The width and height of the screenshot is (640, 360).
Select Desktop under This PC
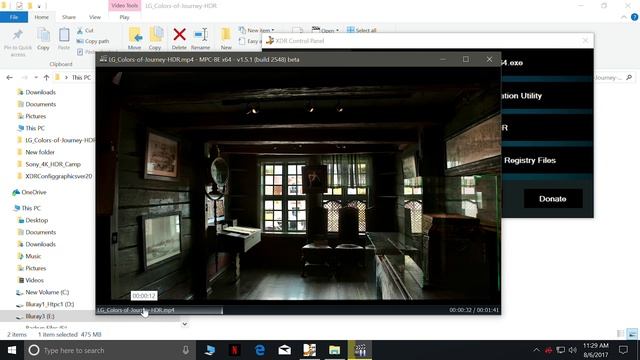click(x=36, y=220)
